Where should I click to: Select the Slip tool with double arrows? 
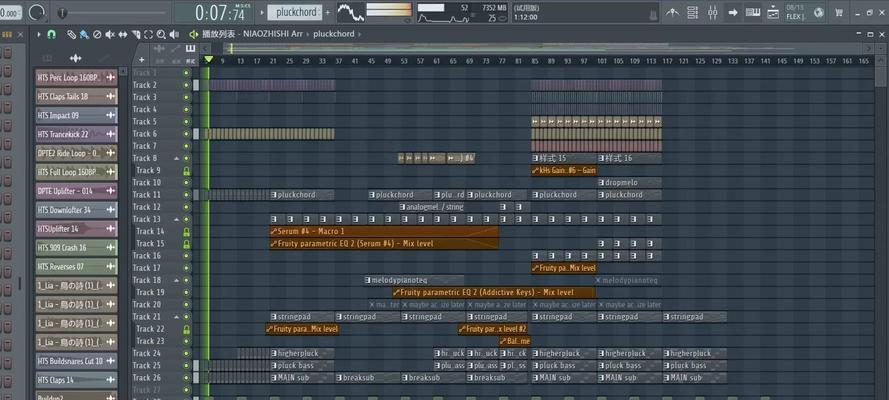point(123,35)
